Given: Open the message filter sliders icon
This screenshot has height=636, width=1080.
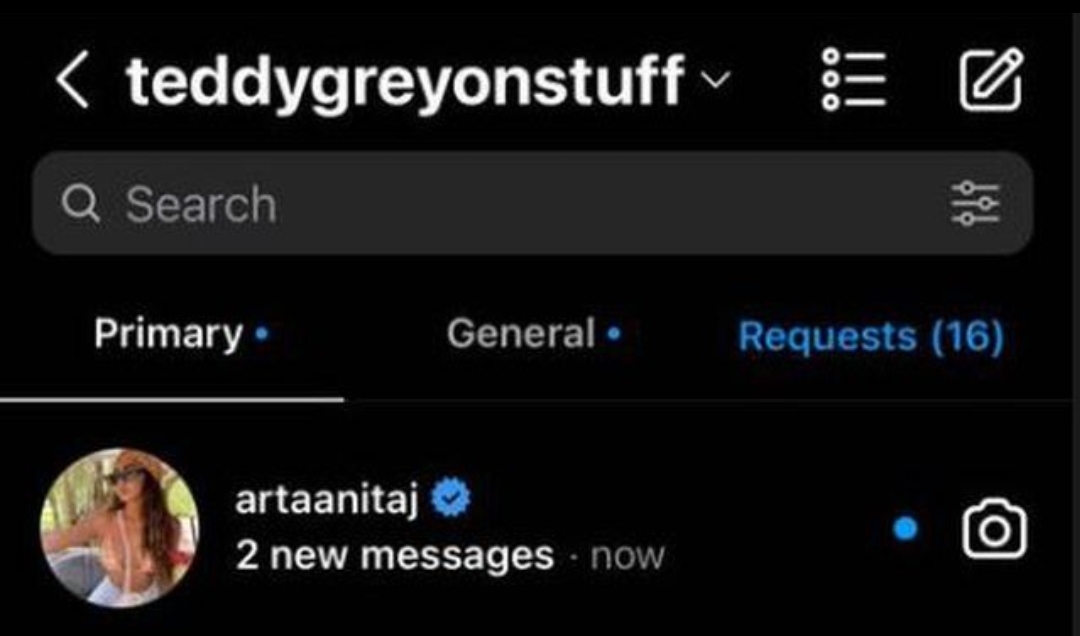Looking at the screenshot, I should point(975,203).
